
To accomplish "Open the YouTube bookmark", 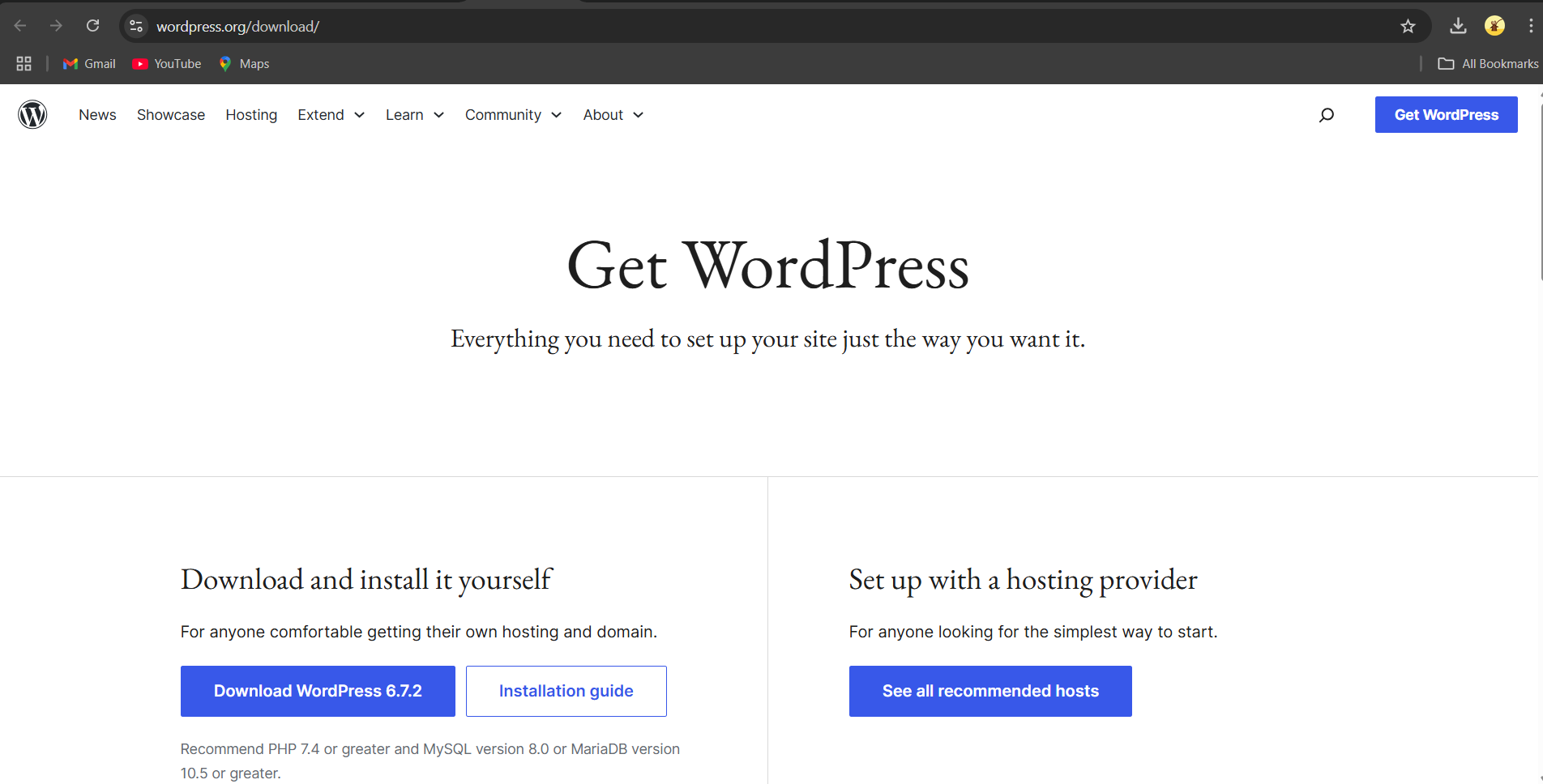I will tap(167, 63).
